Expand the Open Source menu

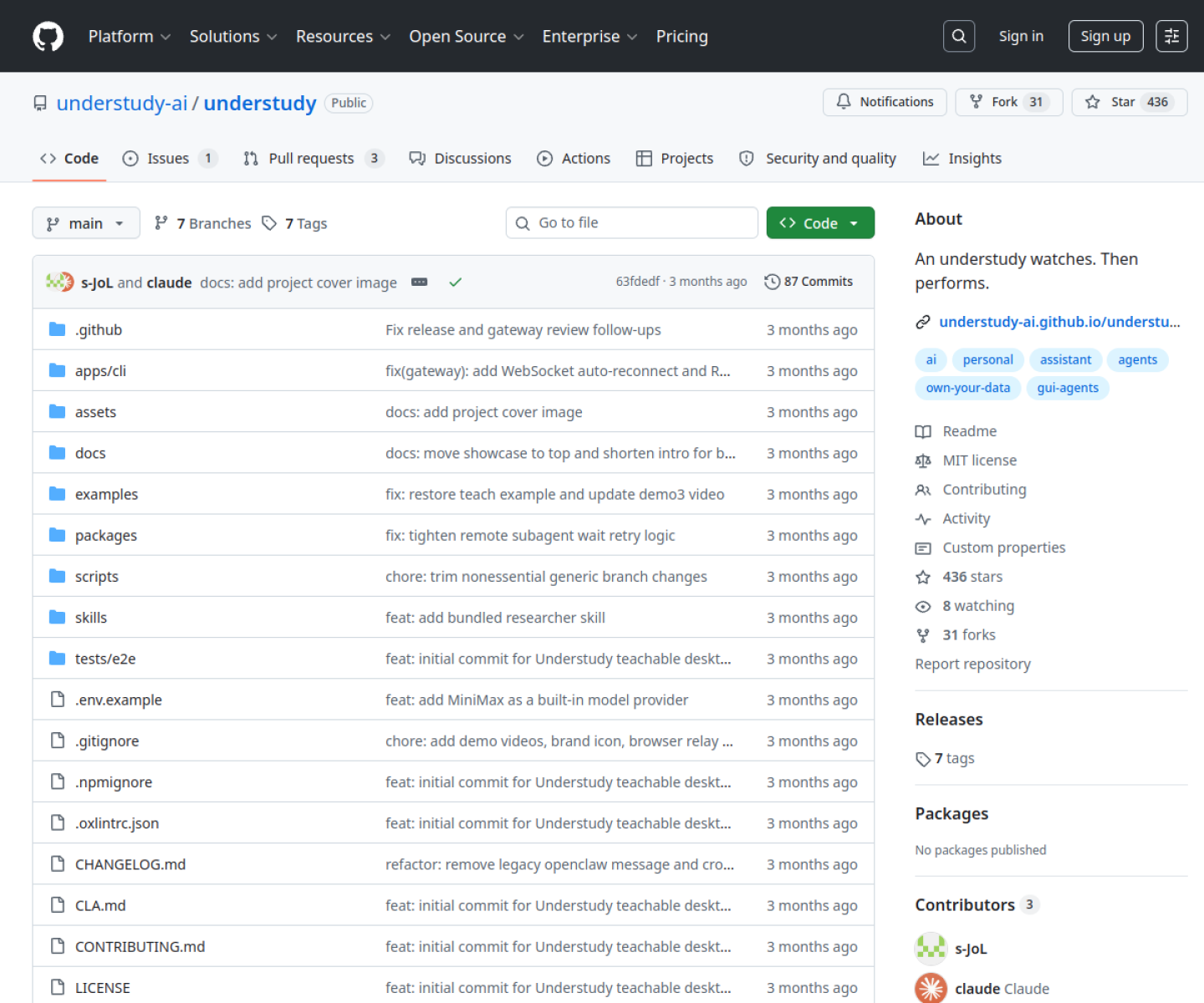[x=467, y=37]
